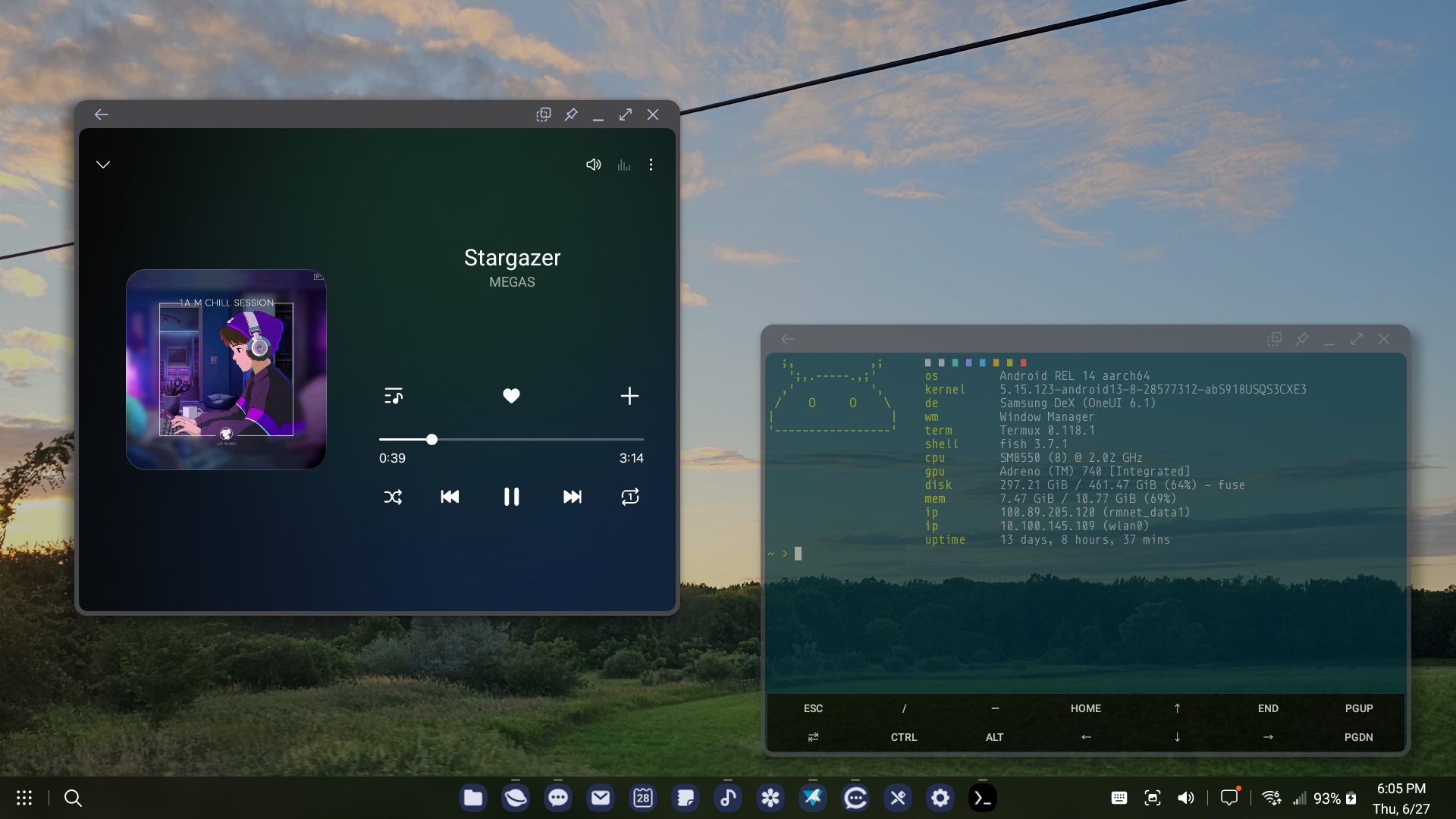Toggle the favorite heart on Stargazer

coord(511,396)
